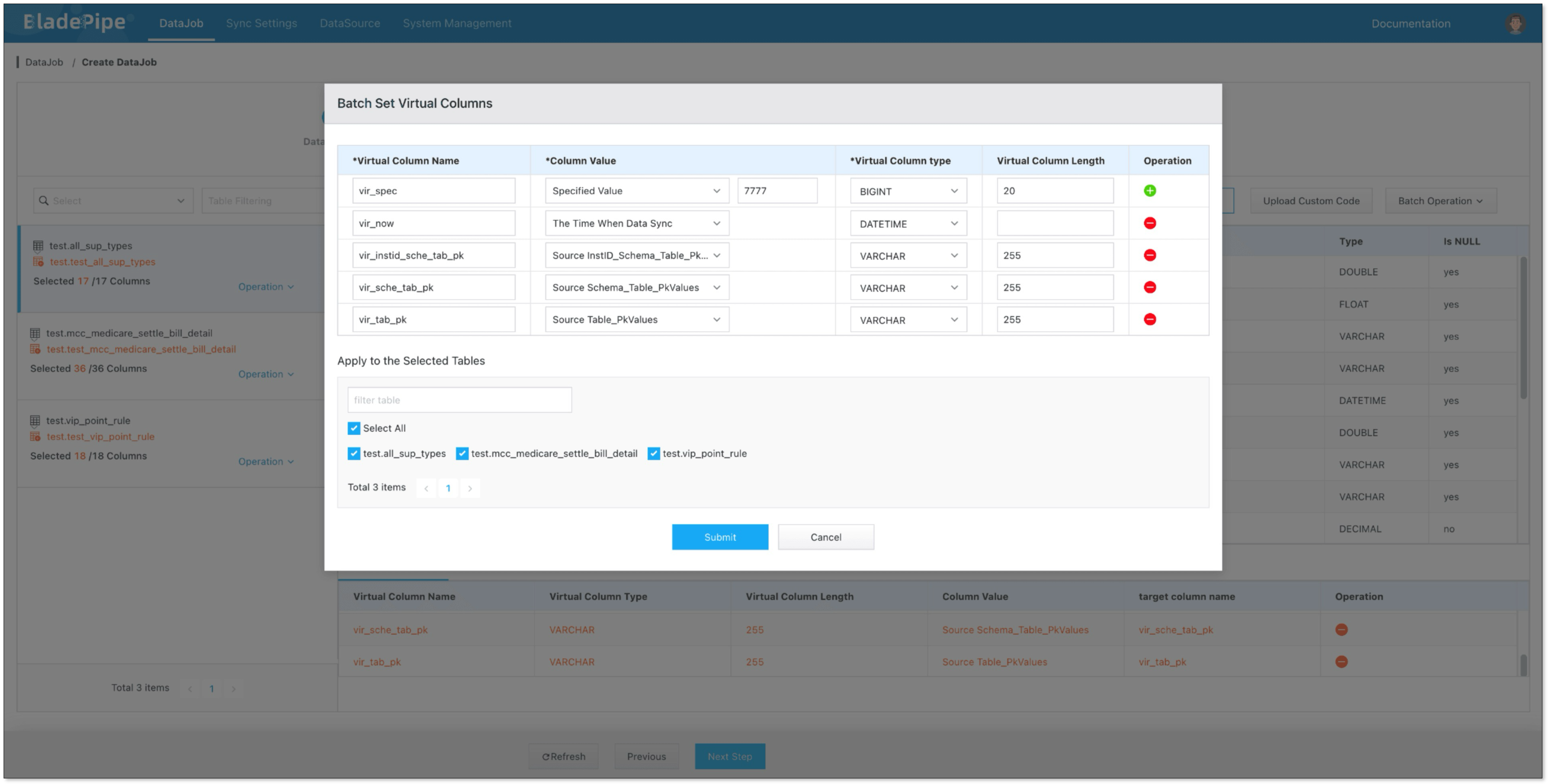Click the user avatar icon at top right
The height and width of the screenshot is (784, 1548).
click(1515, 23)
